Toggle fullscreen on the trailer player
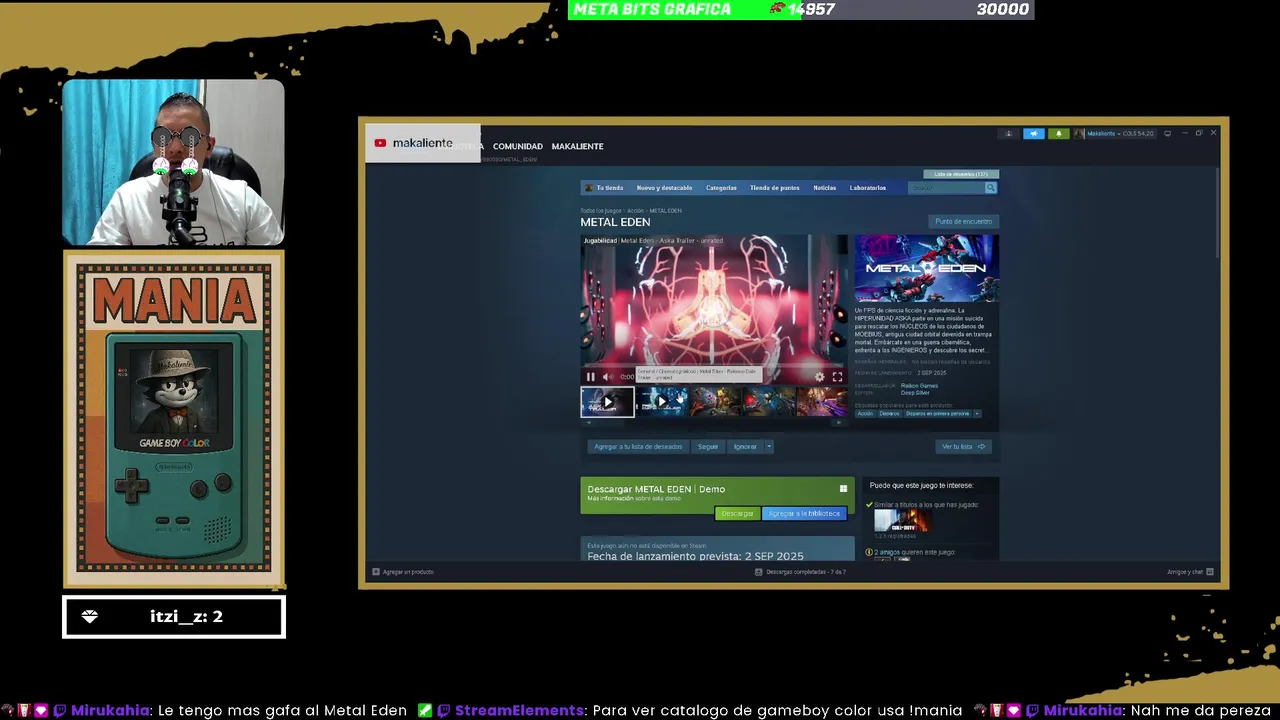The width and height of the screenshot is (1280, 720). (x=837, y=377)
